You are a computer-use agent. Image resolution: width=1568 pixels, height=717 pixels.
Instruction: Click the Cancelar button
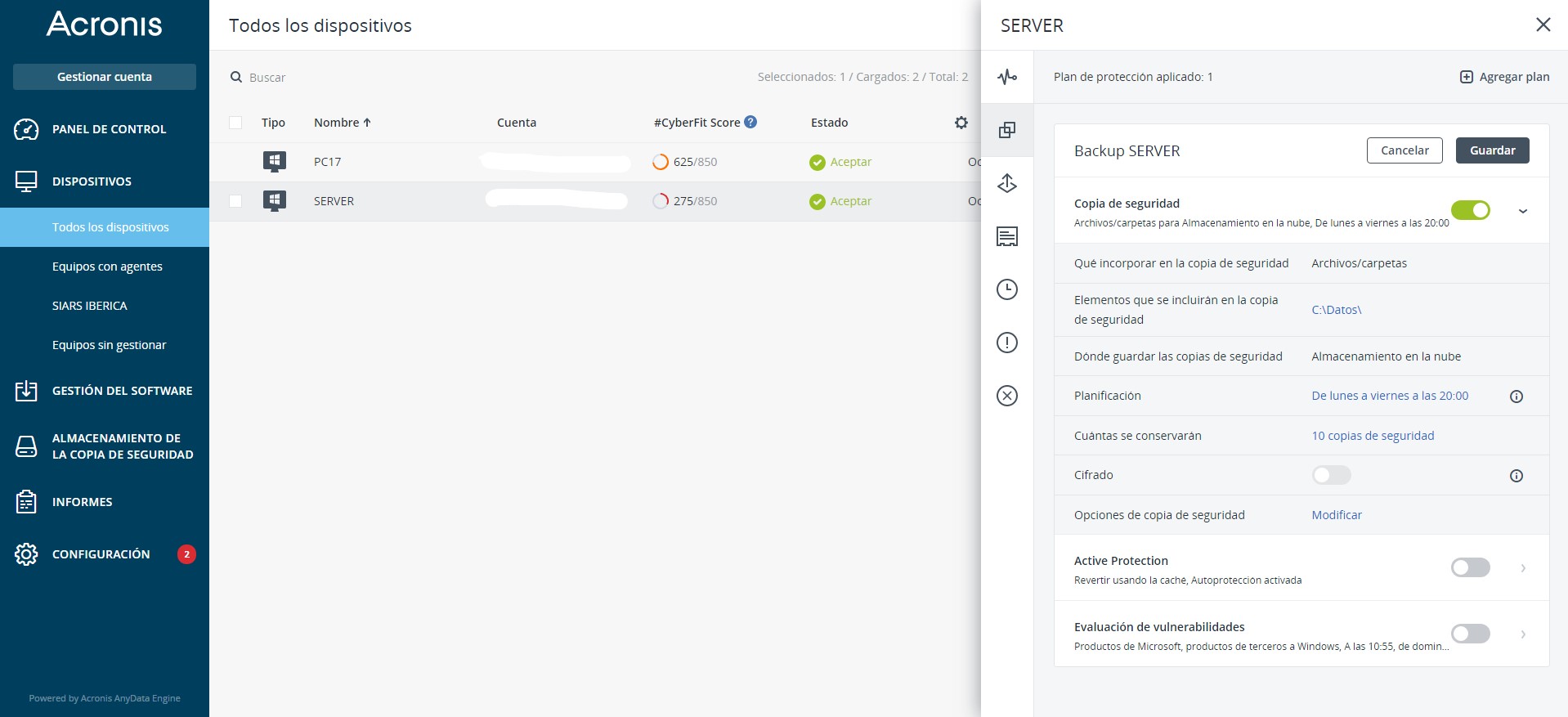click(1404, 150)
